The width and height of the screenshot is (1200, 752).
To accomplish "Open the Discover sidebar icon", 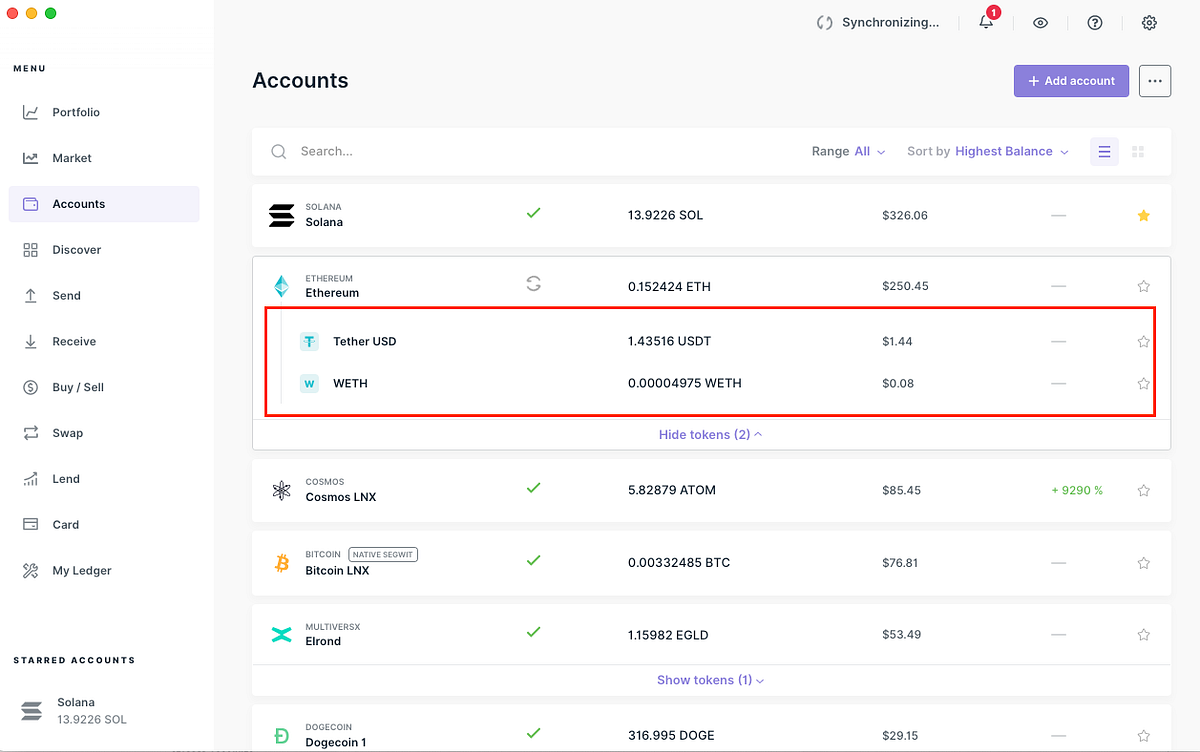I will coord(29,249).
